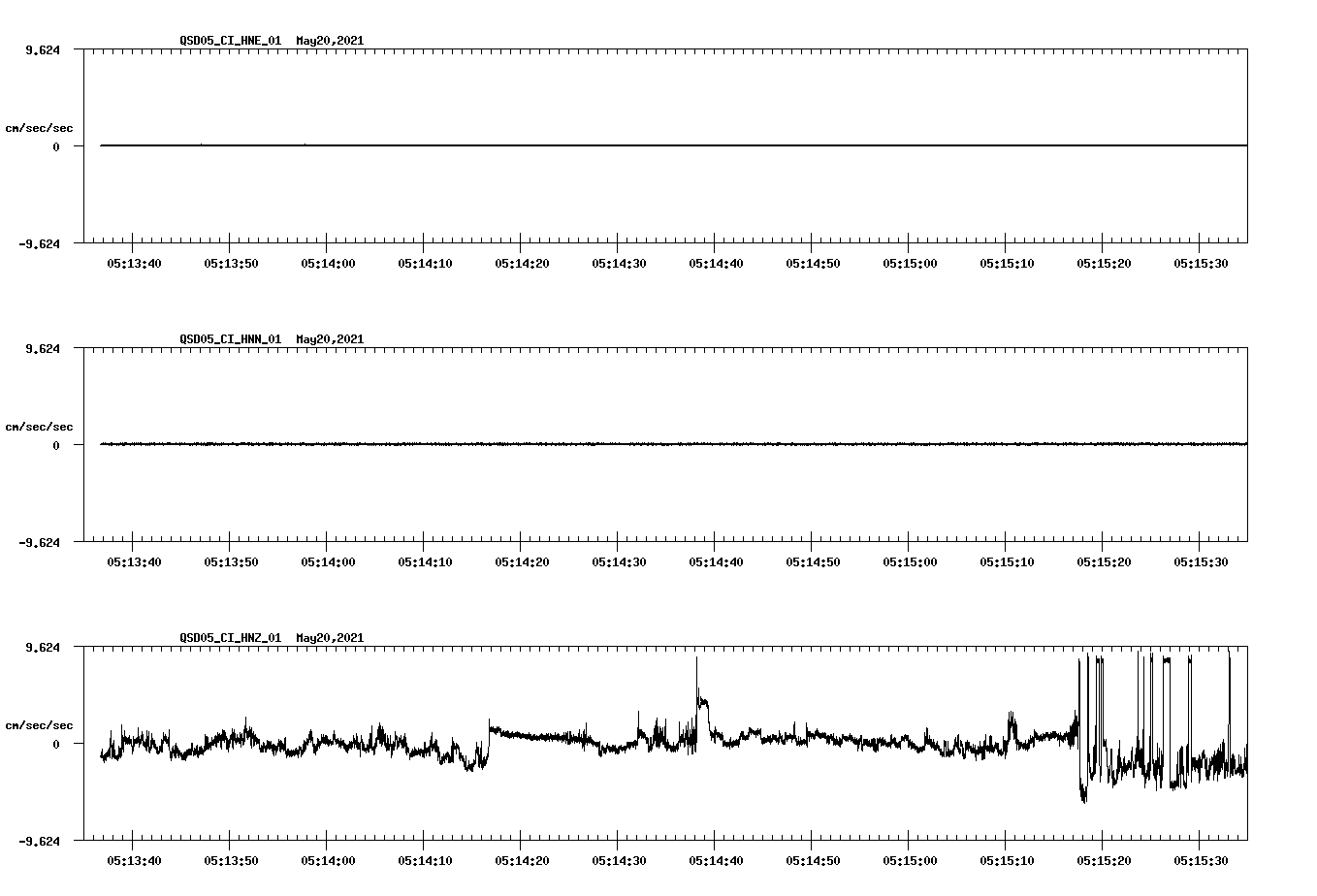
Task: Click time label 05:13:40 under HNZ plot
Action: pos(134,860)
